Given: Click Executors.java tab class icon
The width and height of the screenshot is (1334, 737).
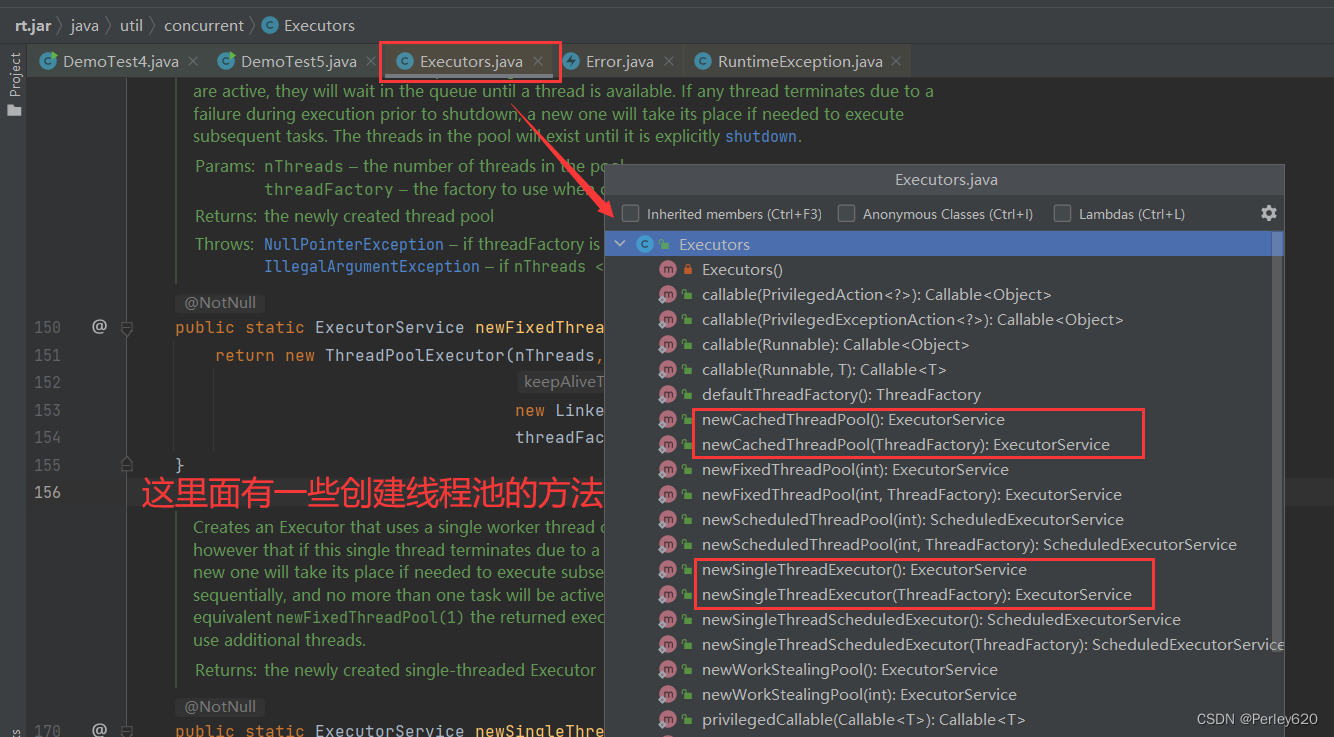Looking at the screenshot, I should pos(404,62).
